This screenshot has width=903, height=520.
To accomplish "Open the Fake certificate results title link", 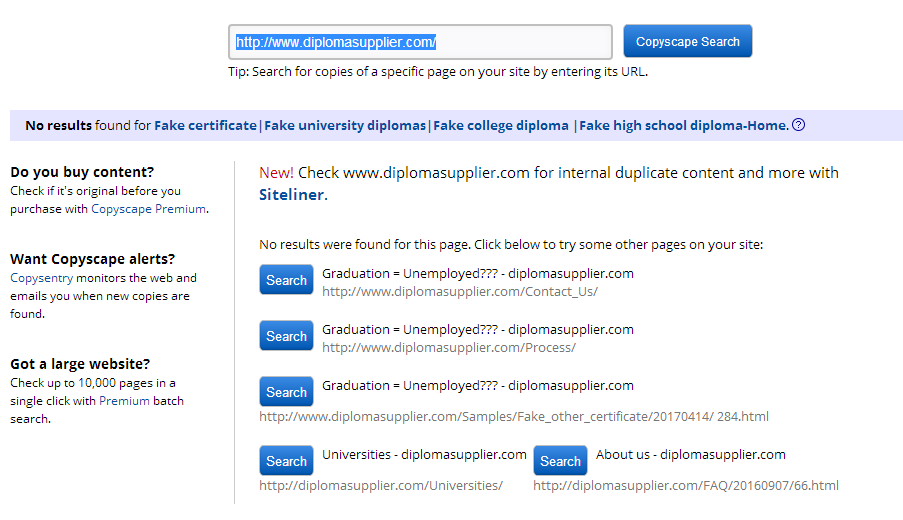I will [x=471, y=126].
